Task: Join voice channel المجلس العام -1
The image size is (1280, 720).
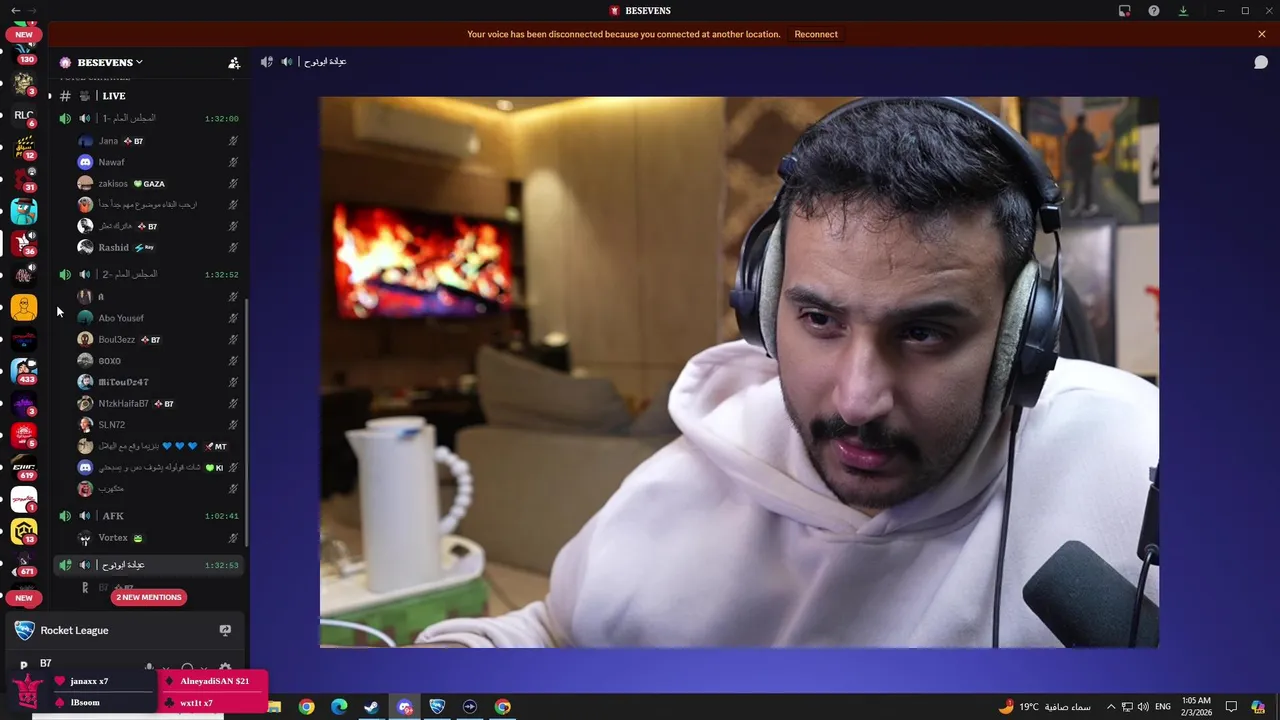Action: coord(148,118)
